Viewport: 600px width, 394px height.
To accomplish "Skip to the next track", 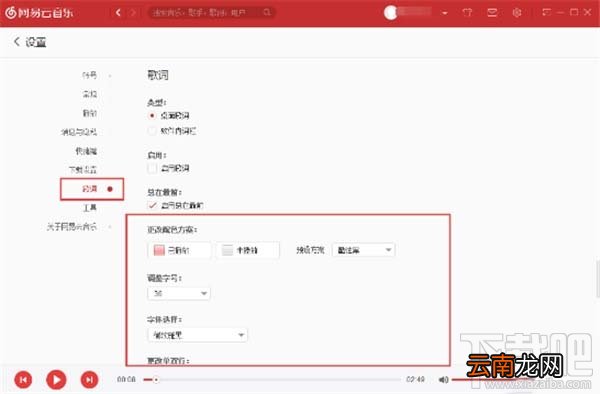I will 89,379.
